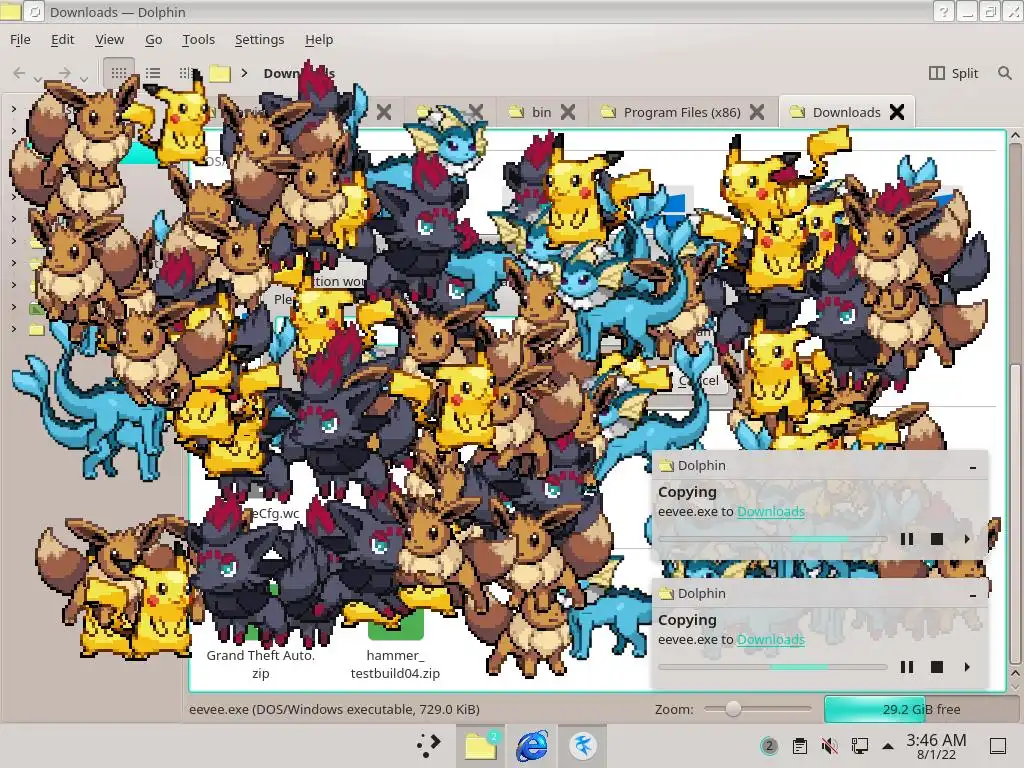Viewport: 1024px width, 768px height.
Task: Click the vertical scrollbar bottom down arrow
Action: 1015,687
